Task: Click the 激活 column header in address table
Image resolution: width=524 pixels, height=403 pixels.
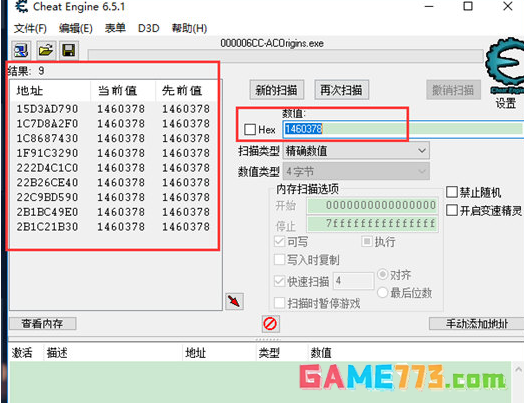Action: coord(26,353)
